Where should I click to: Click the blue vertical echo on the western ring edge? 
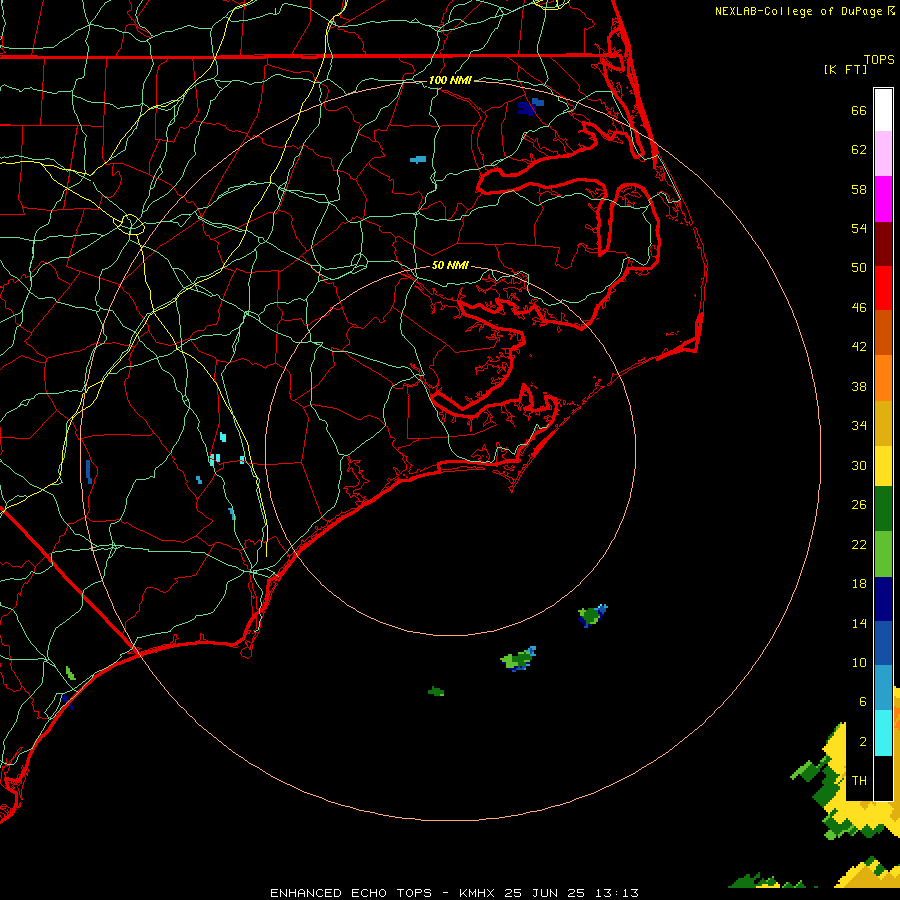(x=89, y=472)
